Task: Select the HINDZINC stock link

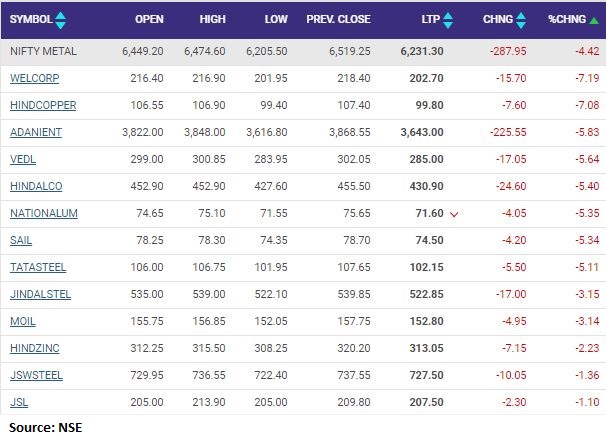Action: point(35,348)
